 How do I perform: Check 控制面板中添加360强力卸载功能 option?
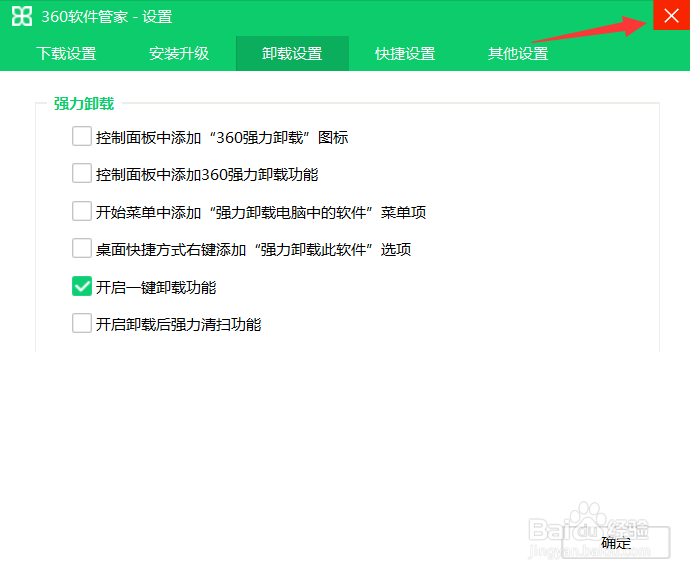pos(82,173)
